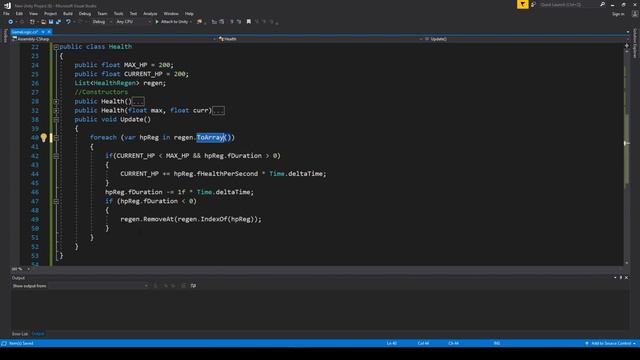Viewport: 640px width, 360px height.
Task: Expand the collapsed Health(float max, float curr) constructor
Action: coord(56,111)
